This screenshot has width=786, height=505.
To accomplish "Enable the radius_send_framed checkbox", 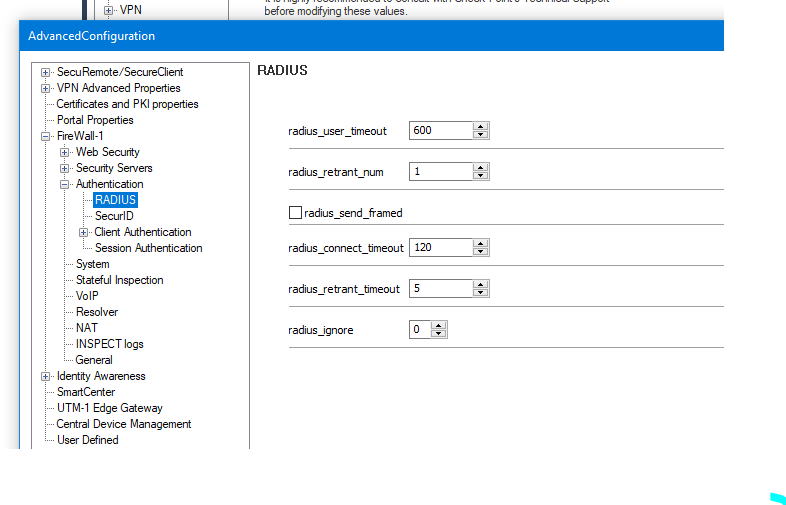I will [295, 213].
